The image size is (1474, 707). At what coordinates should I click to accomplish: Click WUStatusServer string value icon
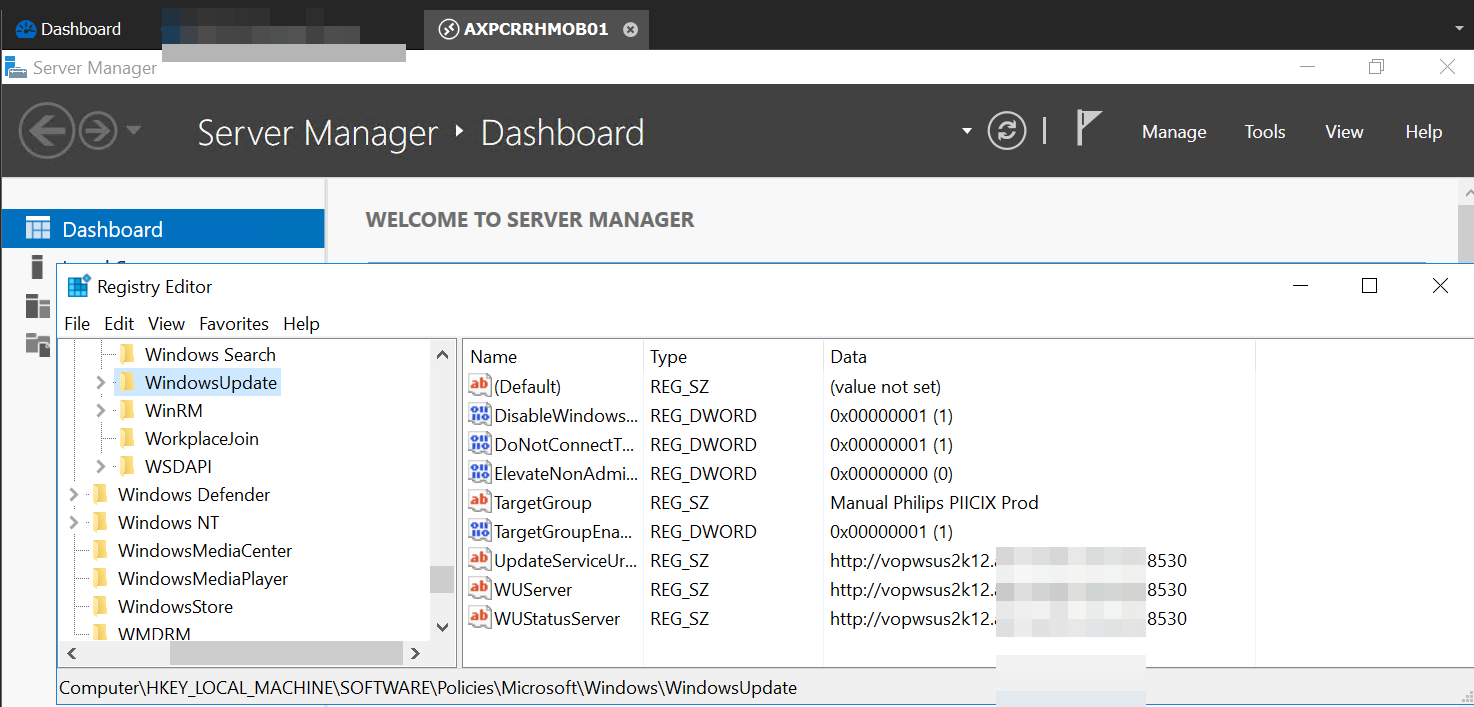point(480,618)
